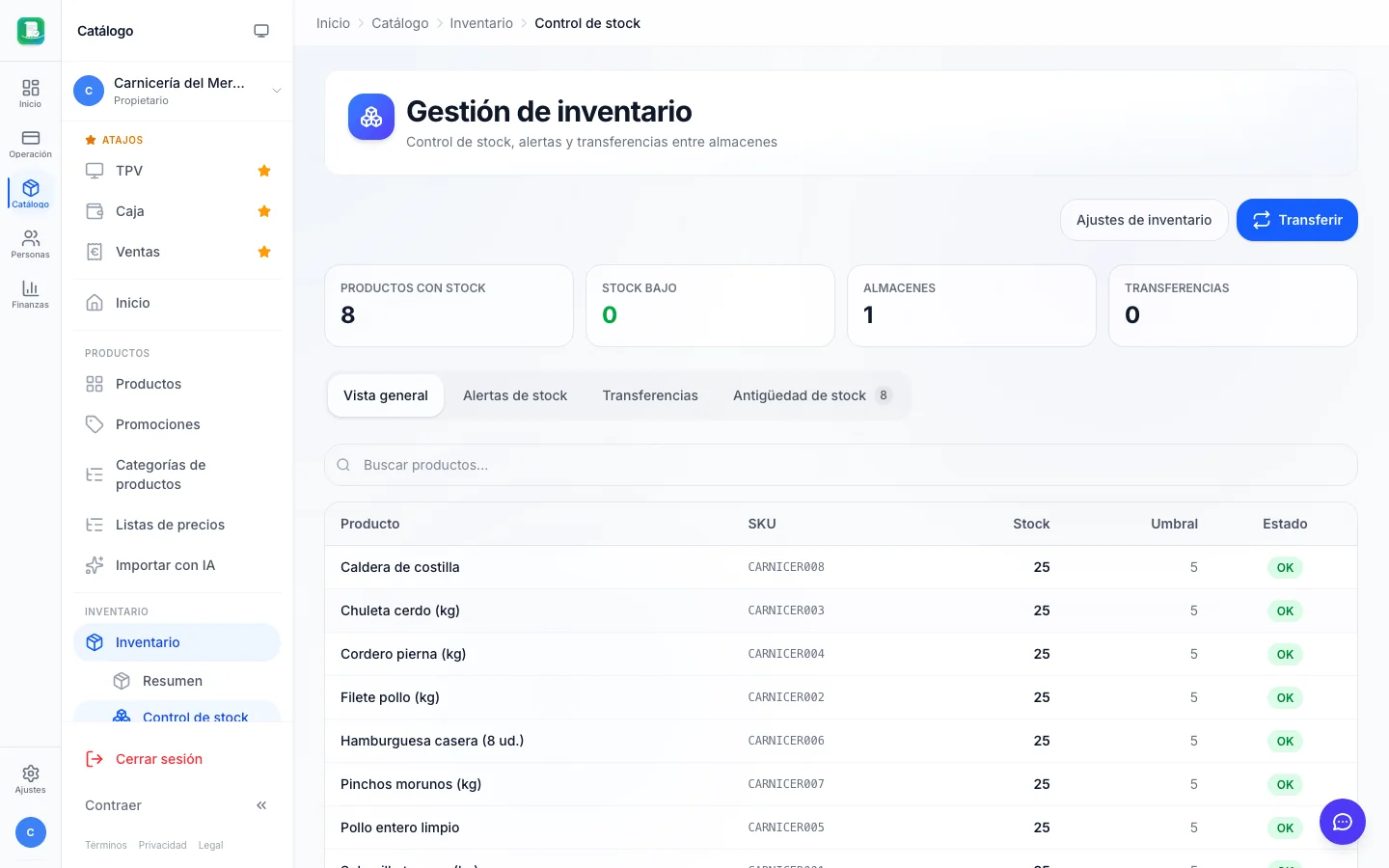
Task: Click the Umbral column header
Action: coord(1174,524)
